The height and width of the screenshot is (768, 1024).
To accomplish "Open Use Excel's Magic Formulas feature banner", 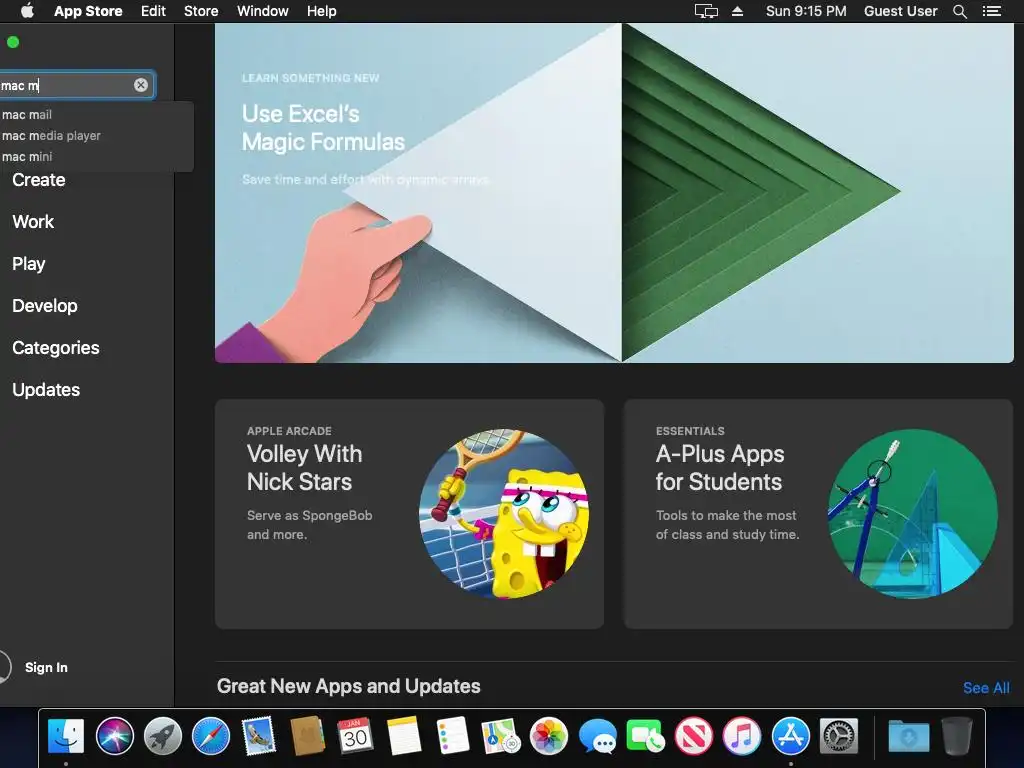I will [614, 193].
